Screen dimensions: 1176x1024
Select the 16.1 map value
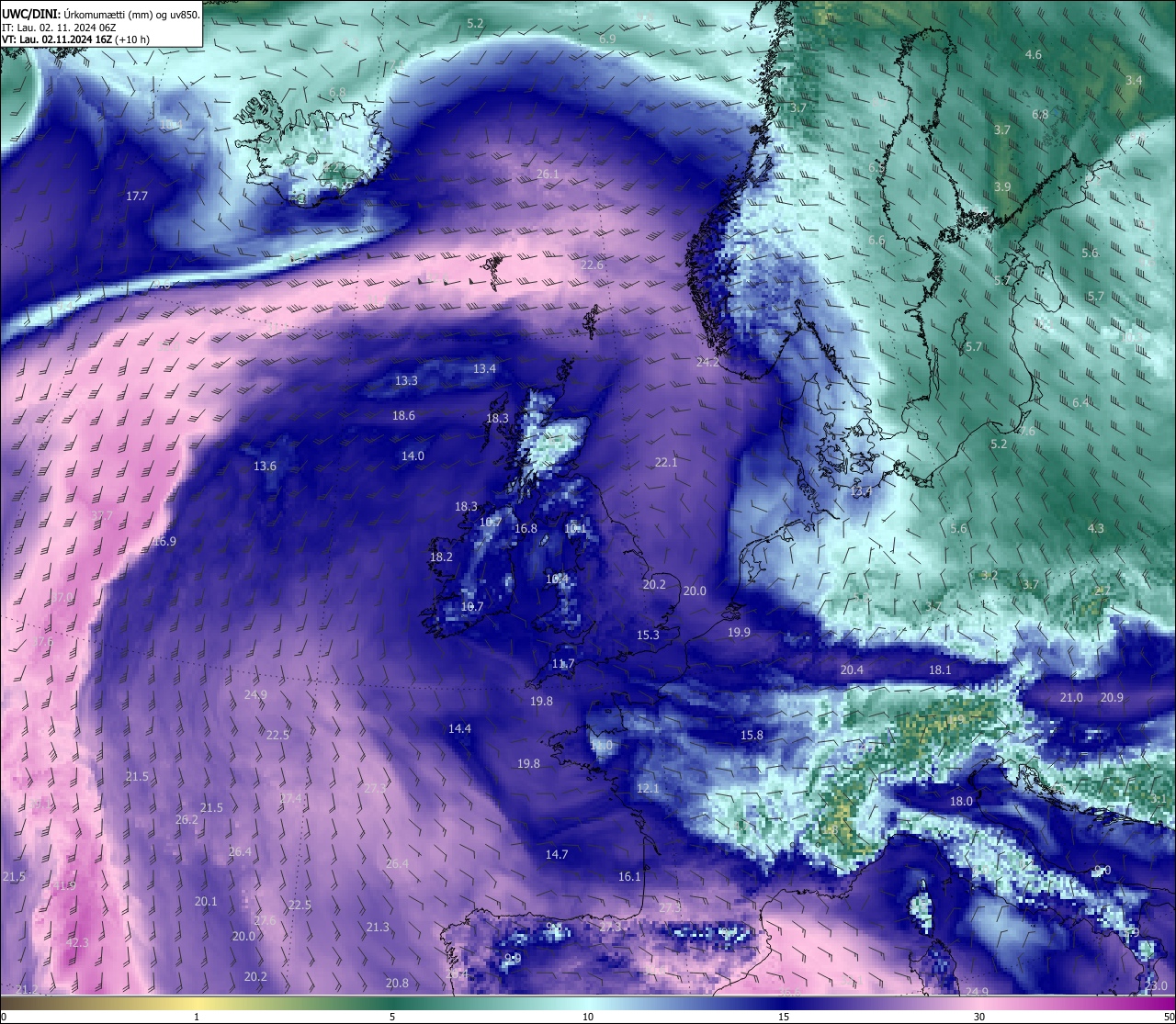point(629,876)
